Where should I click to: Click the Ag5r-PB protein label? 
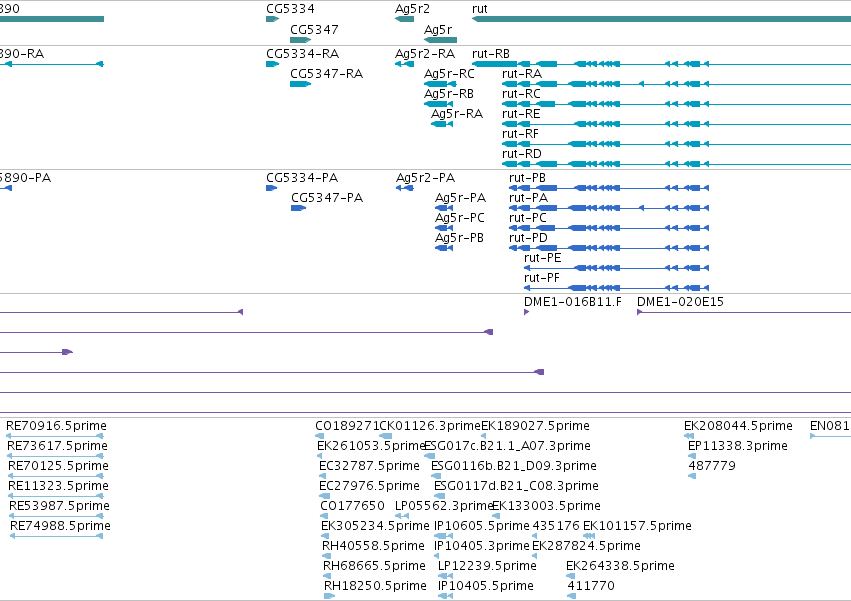coord(459,238)
